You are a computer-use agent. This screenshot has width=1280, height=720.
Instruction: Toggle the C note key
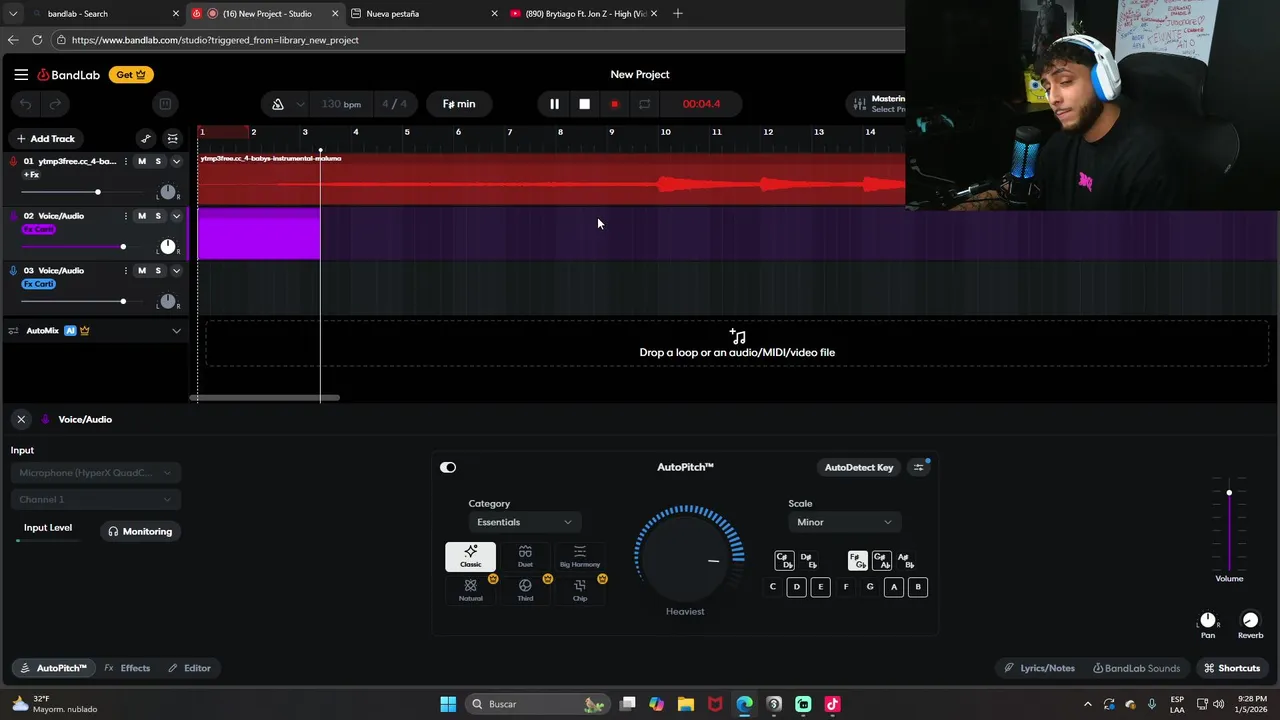point(772,587)
